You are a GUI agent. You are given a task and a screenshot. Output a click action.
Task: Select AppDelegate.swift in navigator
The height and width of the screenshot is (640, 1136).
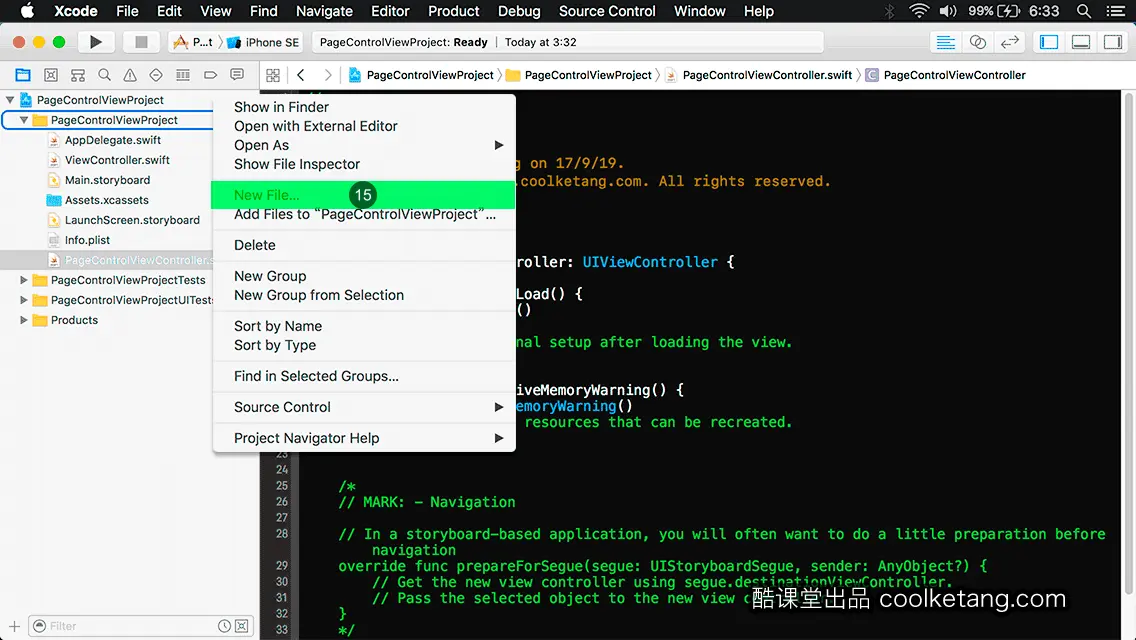112,140
